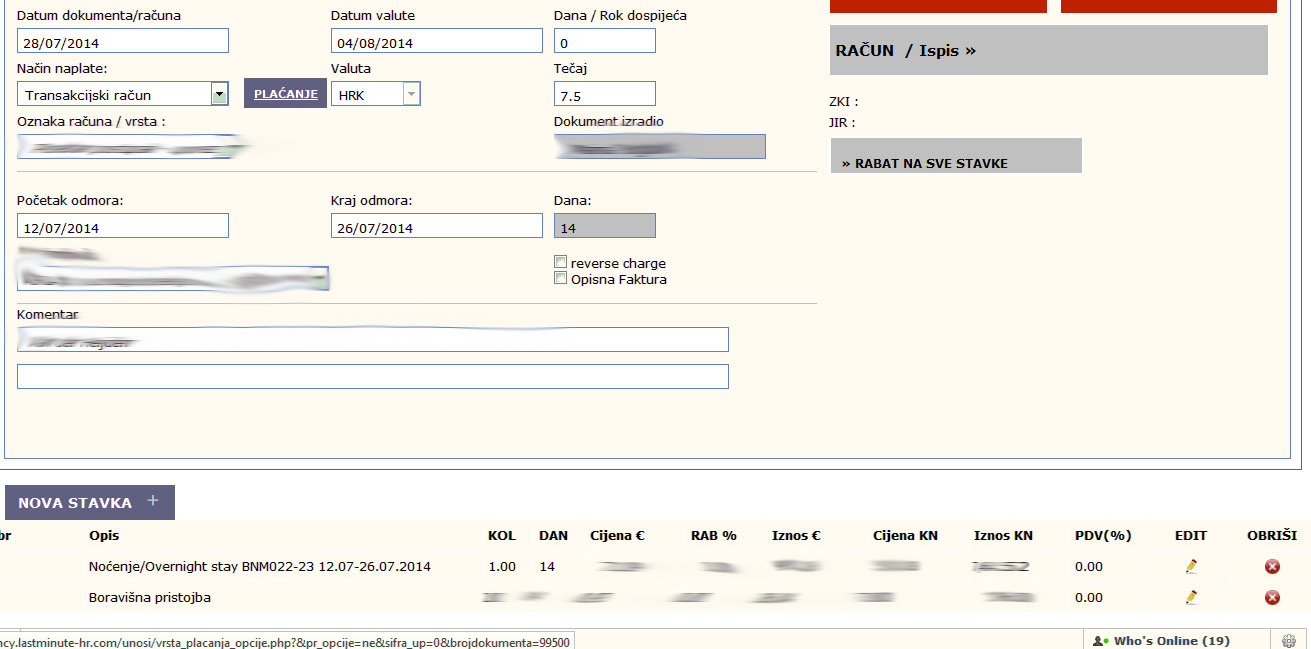Select the Početak odmora date field
Screen dimensions: 1311x649
point(123,226)
